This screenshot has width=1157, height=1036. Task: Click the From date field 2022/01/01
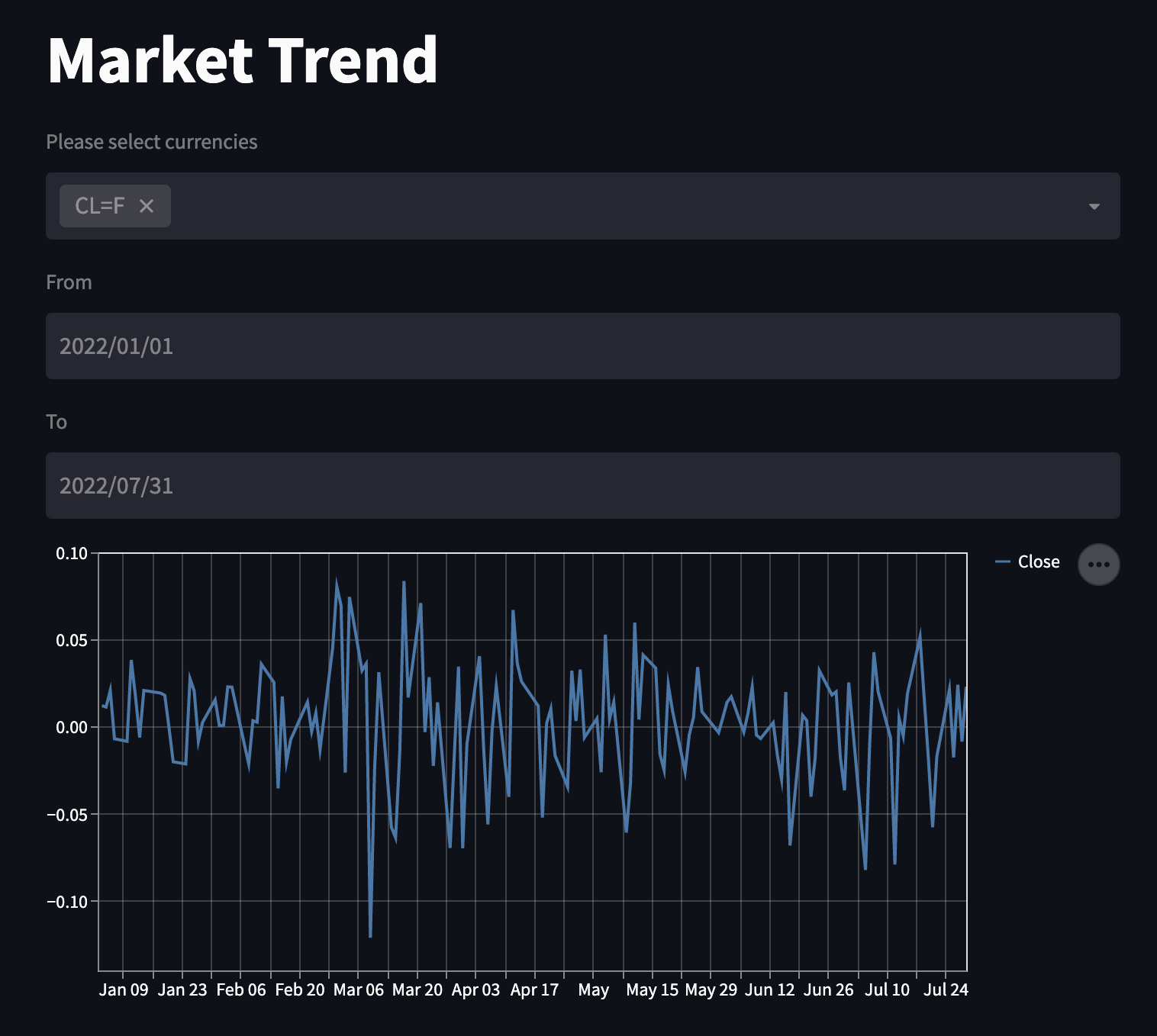click(582, 346)
